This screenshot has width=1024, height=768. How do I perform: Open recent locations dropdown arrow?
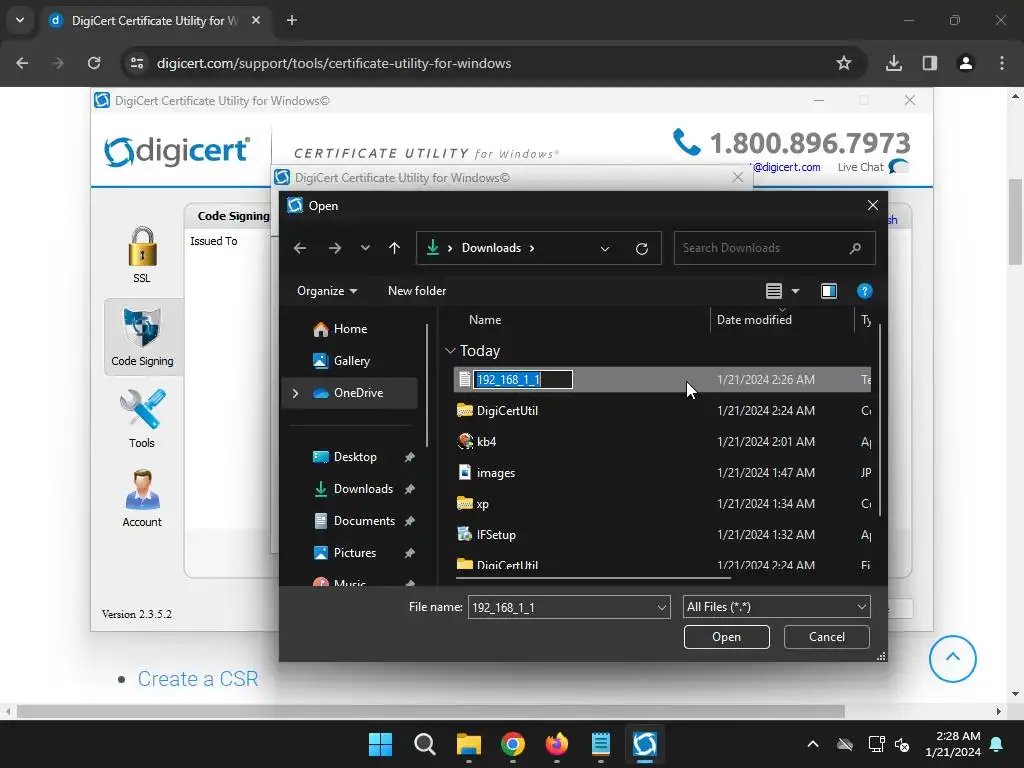pos(365,248)
